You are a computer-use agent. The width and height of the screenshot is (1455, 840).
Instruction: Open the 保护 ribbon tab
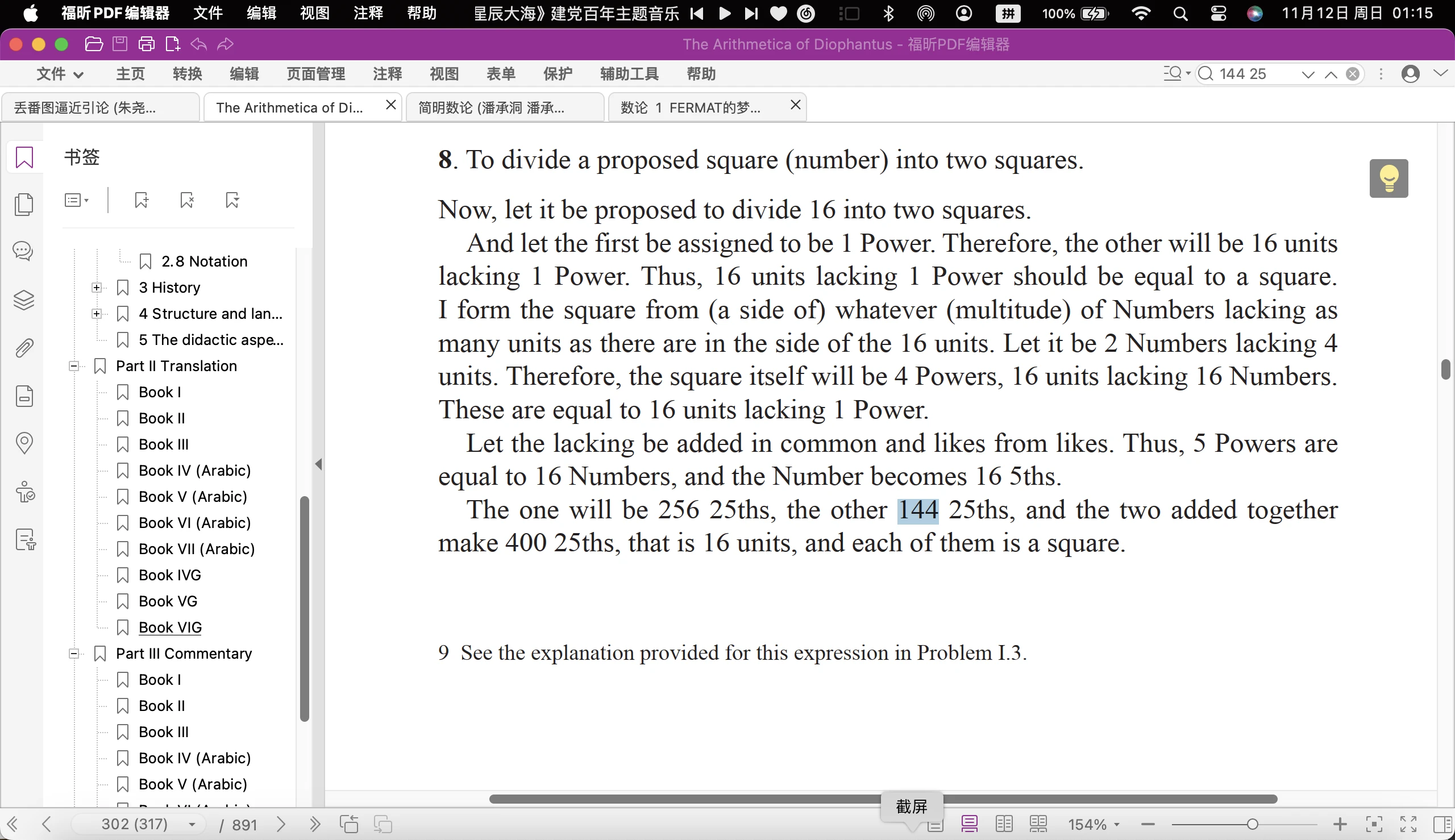[558, 74]
